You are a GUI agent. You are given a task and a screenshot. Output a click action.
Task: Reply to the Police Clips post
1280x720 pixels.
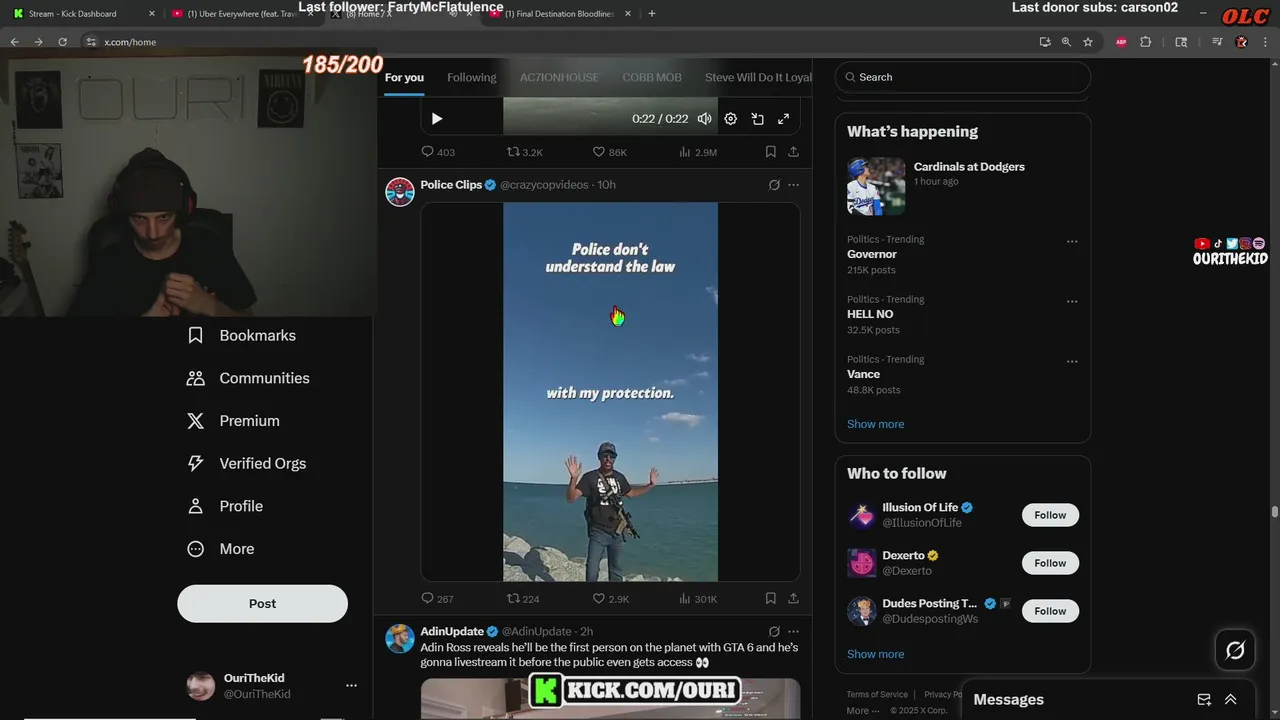tap(437, 598)
